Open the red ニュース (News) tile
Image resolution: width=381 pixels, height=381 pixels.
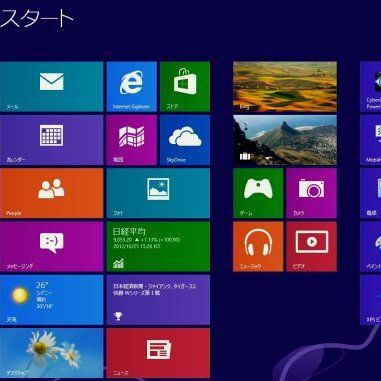click(x=158, y=353)
